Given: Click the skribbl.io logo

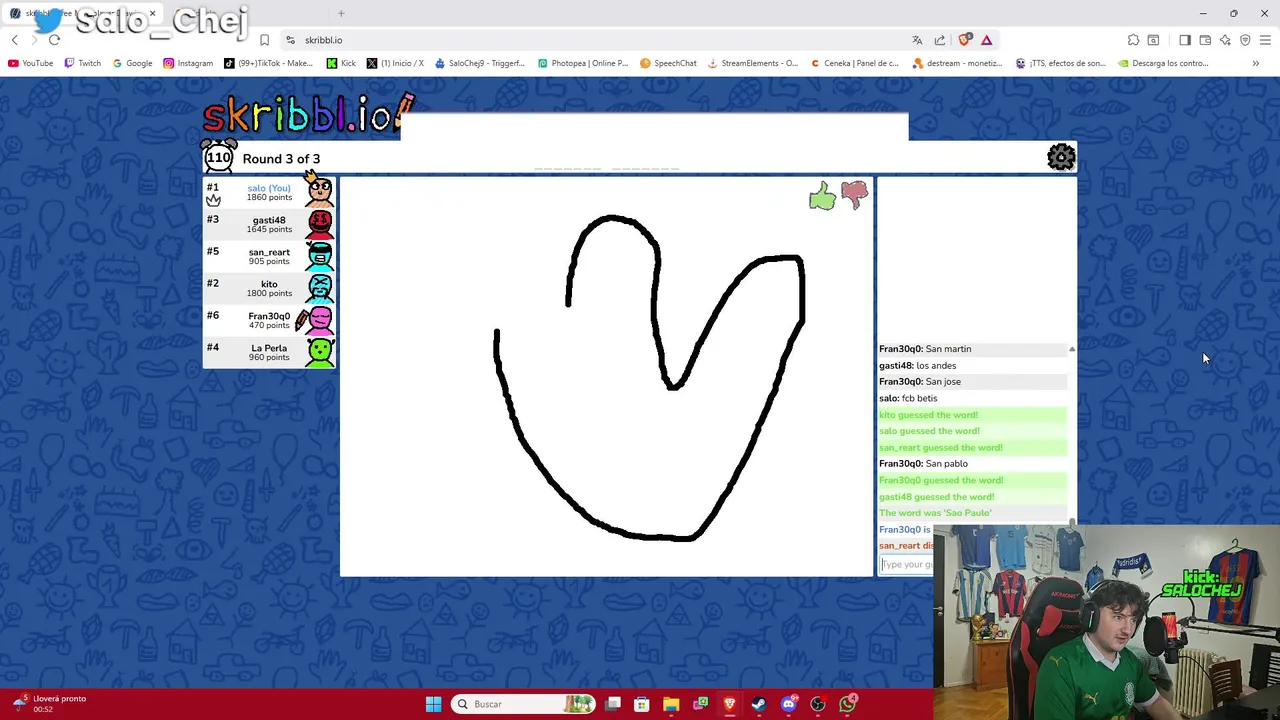Looking at the screenshot, I should [308, 115].
